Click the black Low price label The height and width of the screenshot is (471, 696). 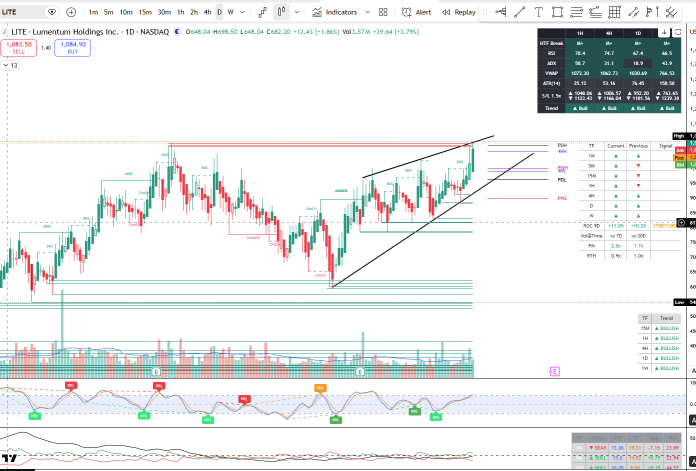coord(679,302)
